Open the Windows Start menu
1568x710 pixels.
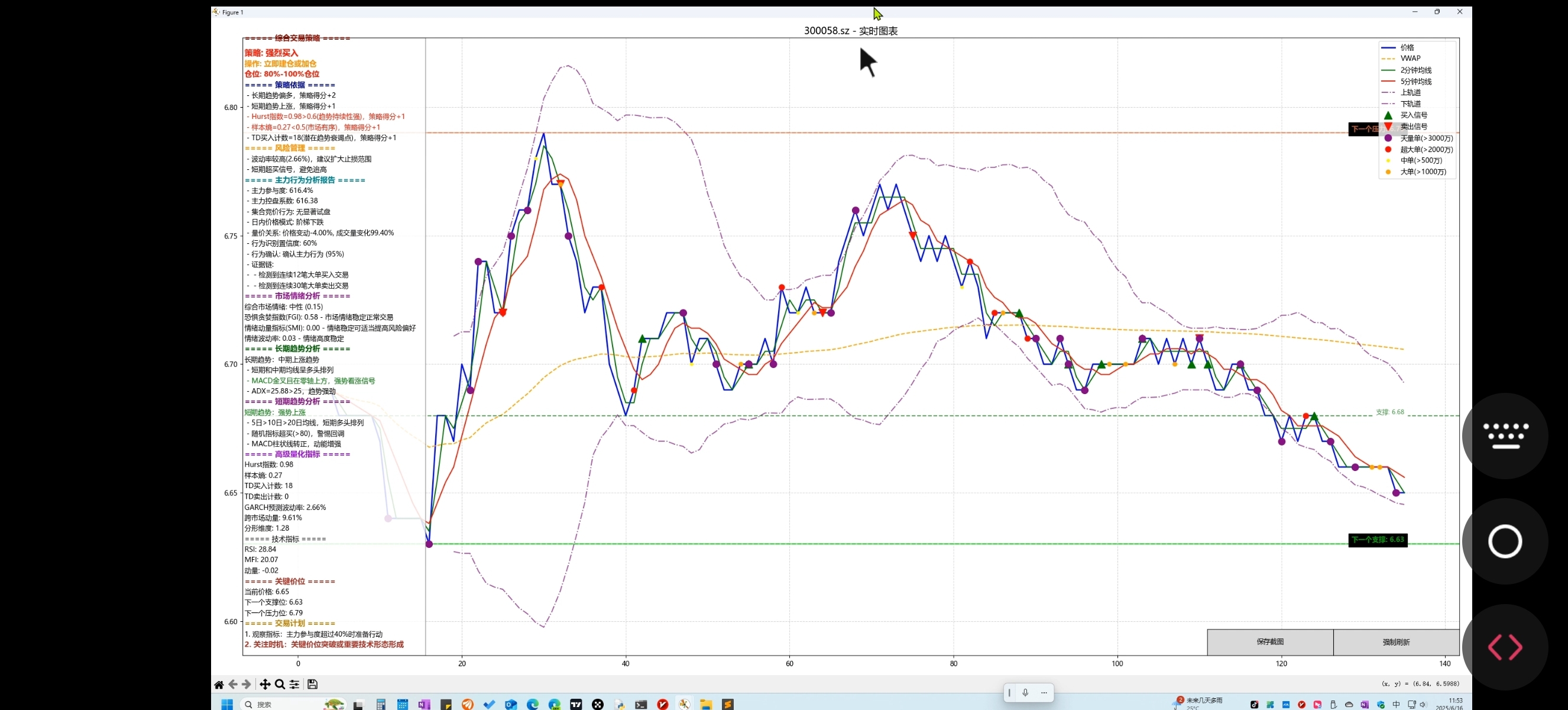[x=227, y=705]
